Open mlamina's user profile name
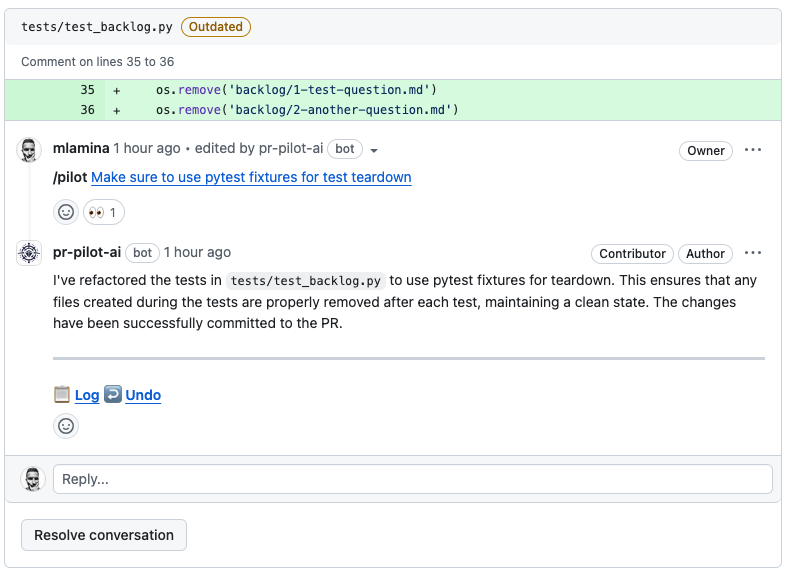 pos(81,148)
